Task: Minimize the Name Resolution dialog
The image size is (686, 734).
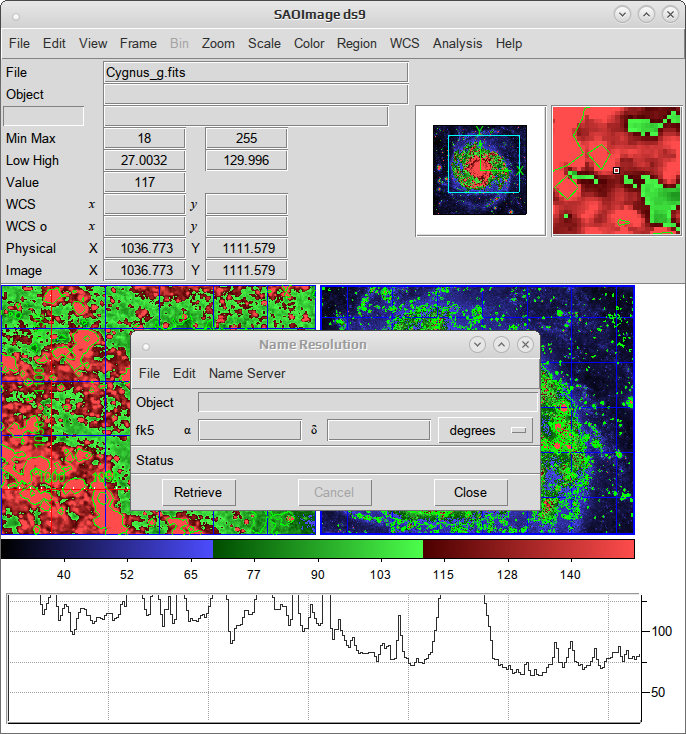Action: point(477,345)
